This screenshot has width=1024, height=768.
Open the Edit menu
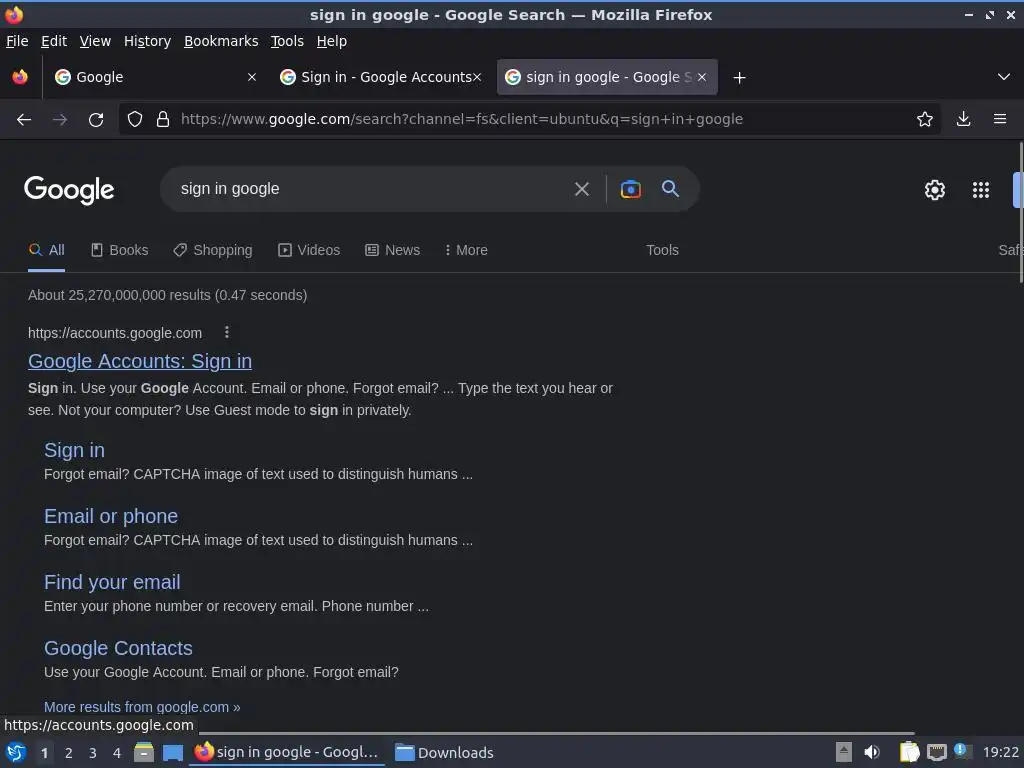[54, 41]
